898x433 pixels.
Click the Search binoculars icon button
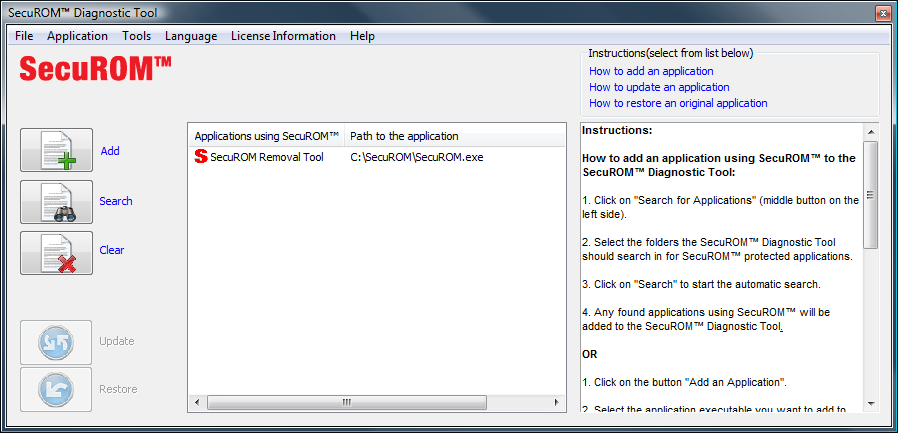click(56, 202)
